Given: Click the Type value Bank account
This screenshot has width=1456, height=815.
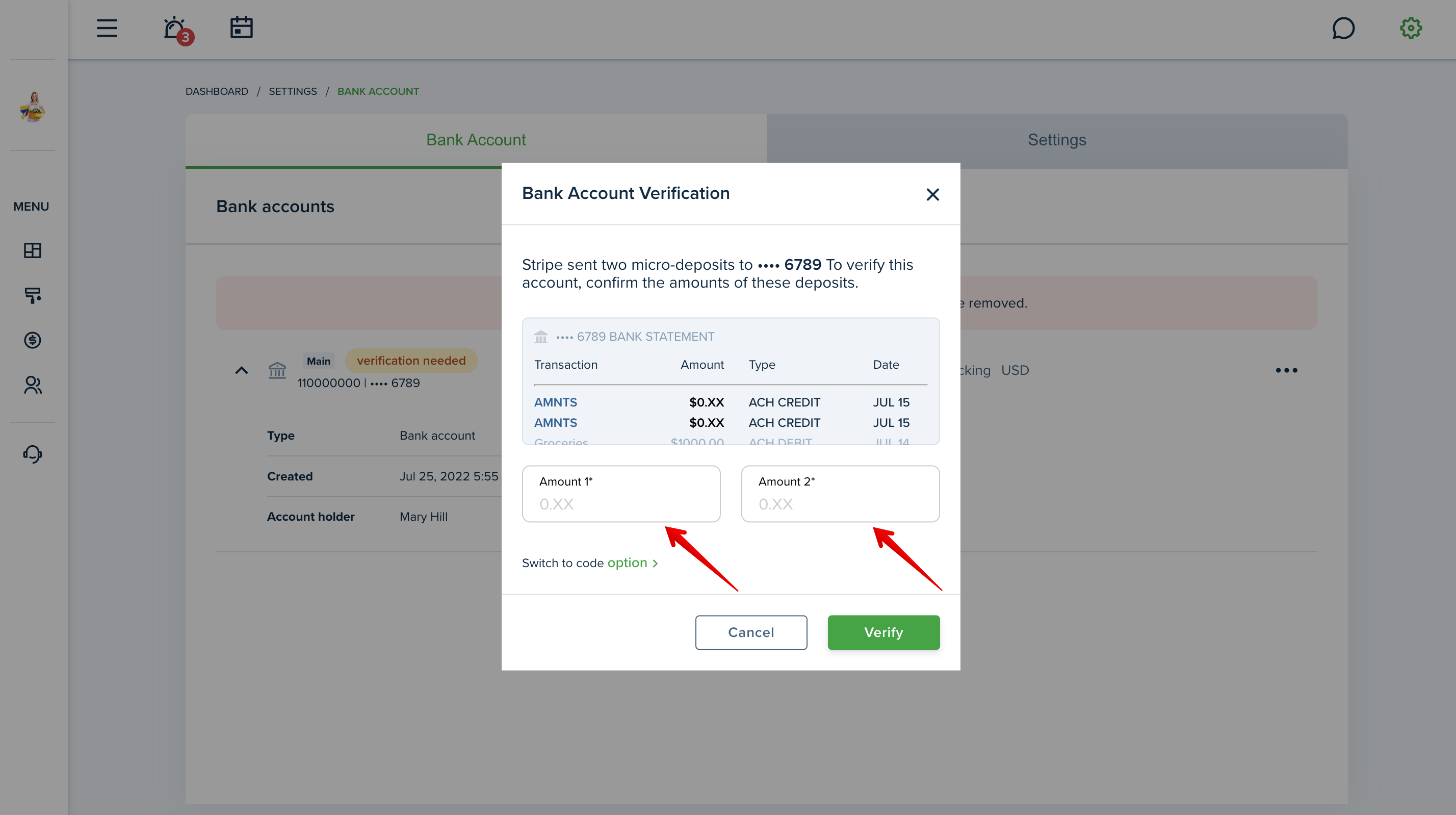Looking at the screenshot, I should 437,436.
